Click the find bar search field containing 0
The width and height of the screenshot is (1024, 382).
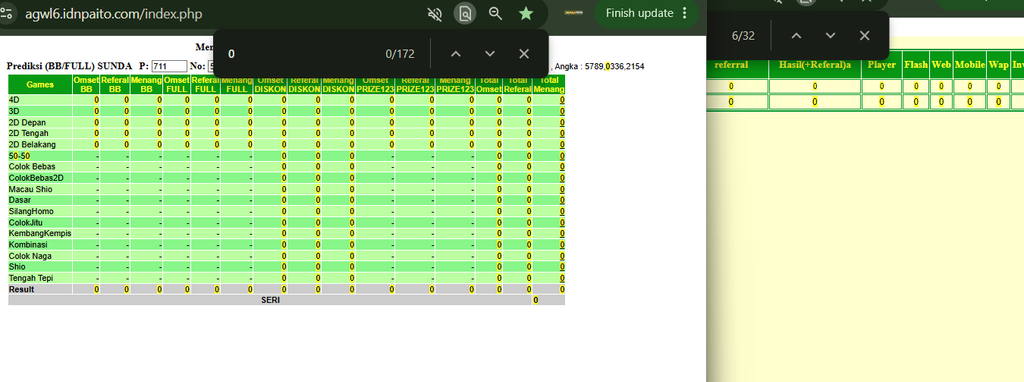coord(300,54)
